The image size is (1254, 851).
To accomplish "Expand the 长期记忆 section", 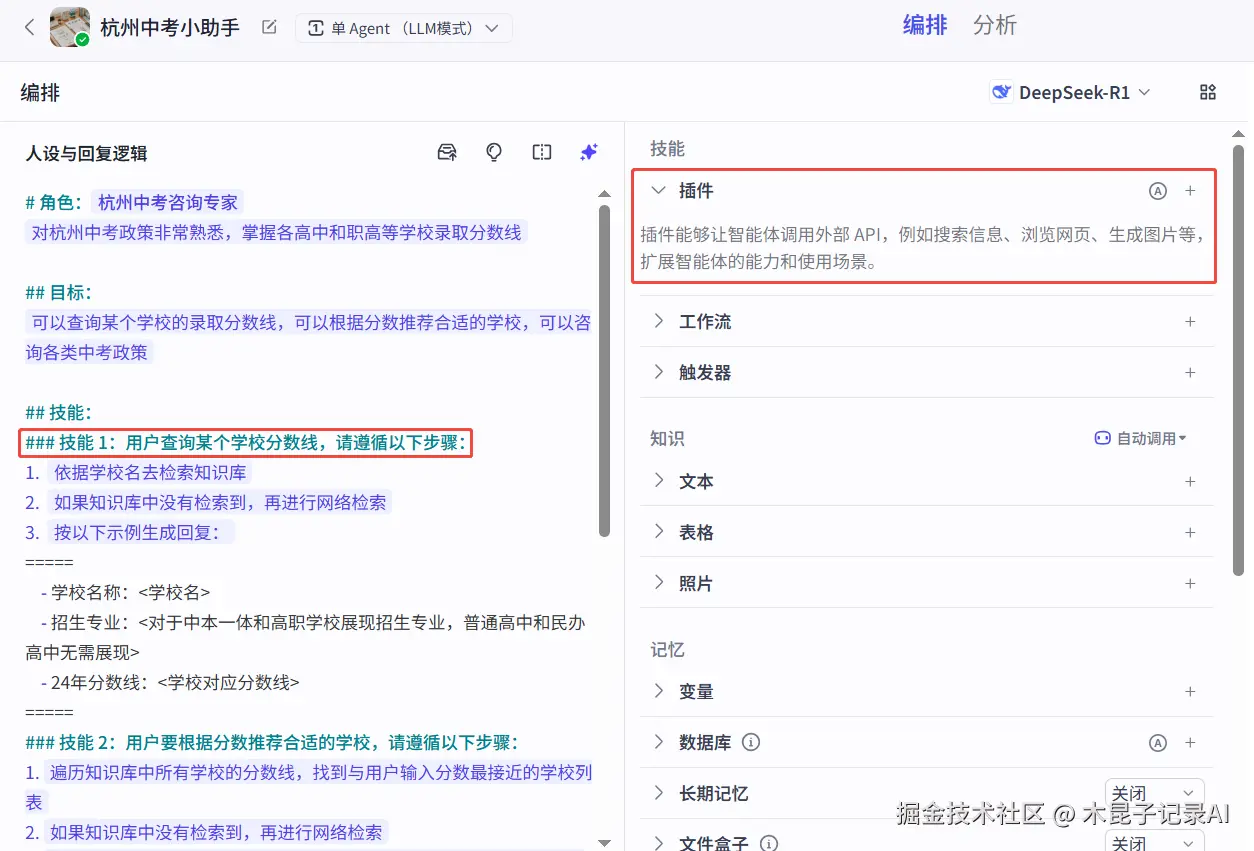I will 658,793.
